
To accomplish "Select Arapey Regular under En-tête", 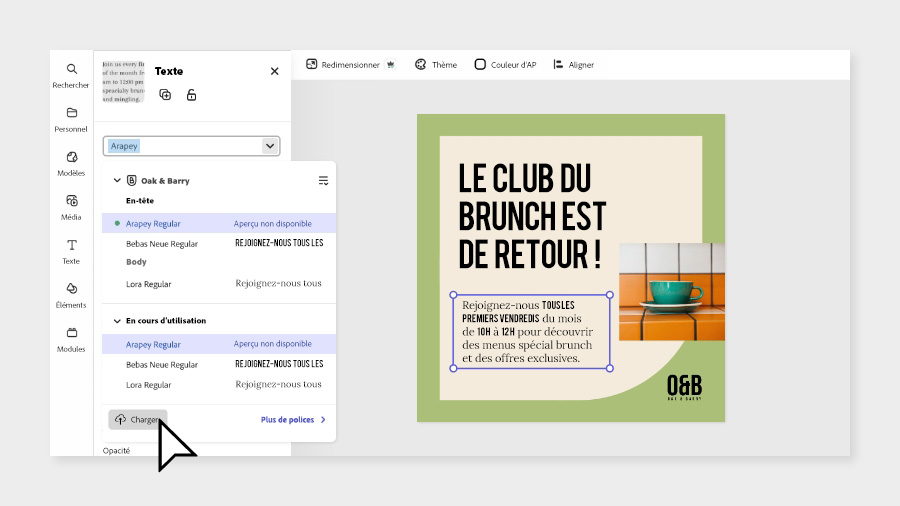I will 219,223.
